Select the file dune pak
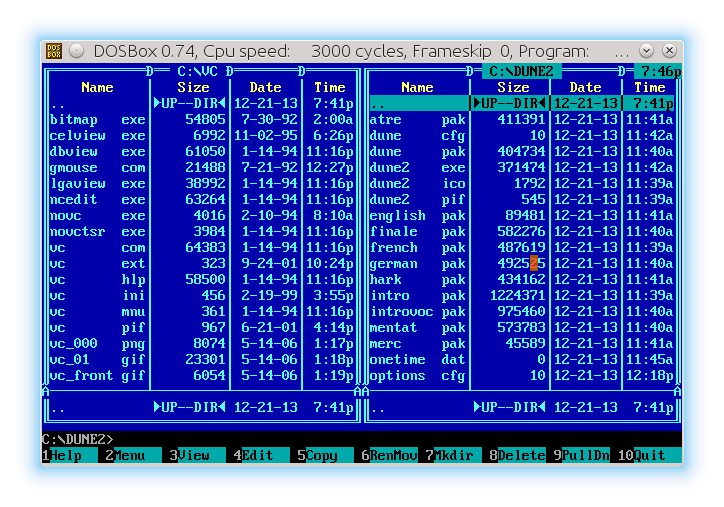 [522, 151]
